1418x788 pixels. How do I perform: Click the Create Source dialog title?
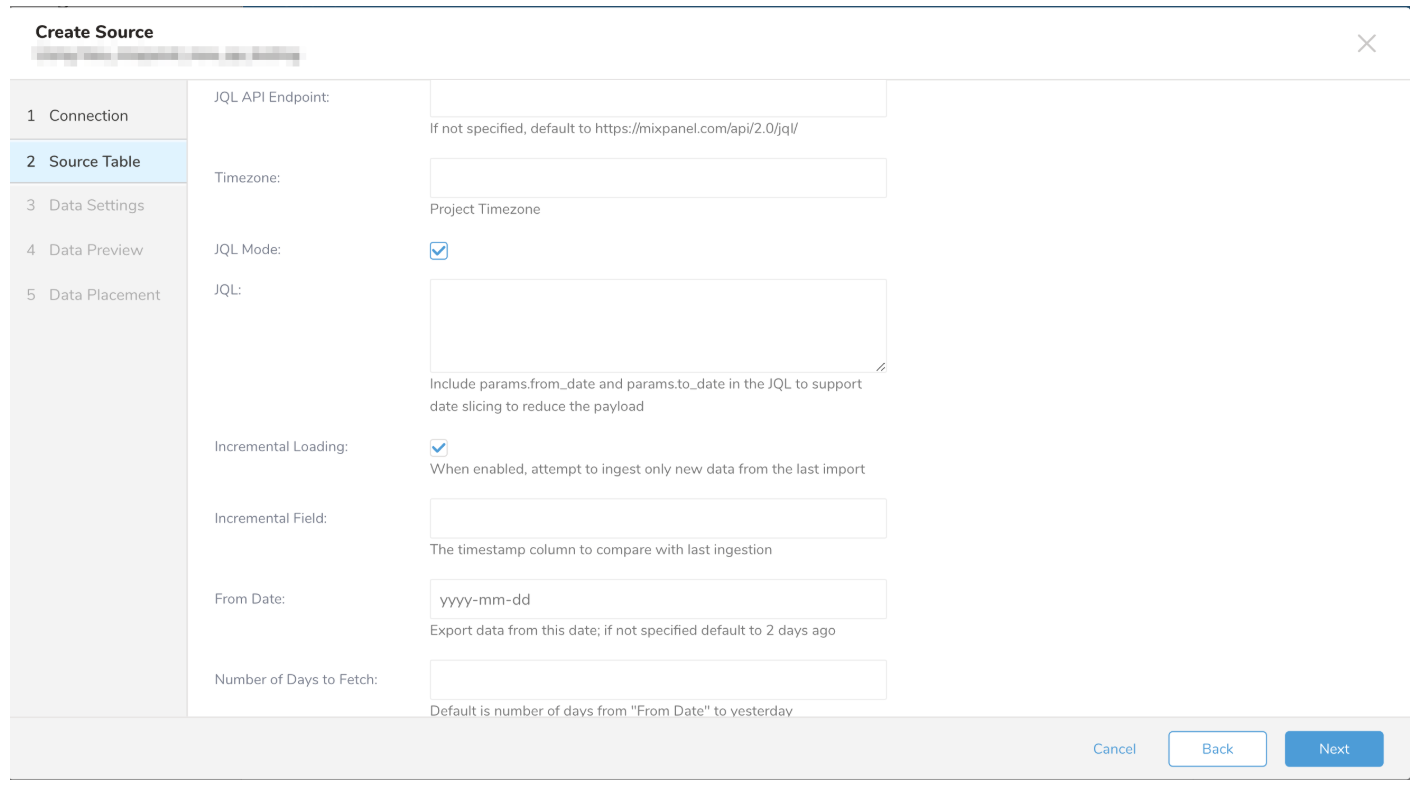[x=94, y=32]
